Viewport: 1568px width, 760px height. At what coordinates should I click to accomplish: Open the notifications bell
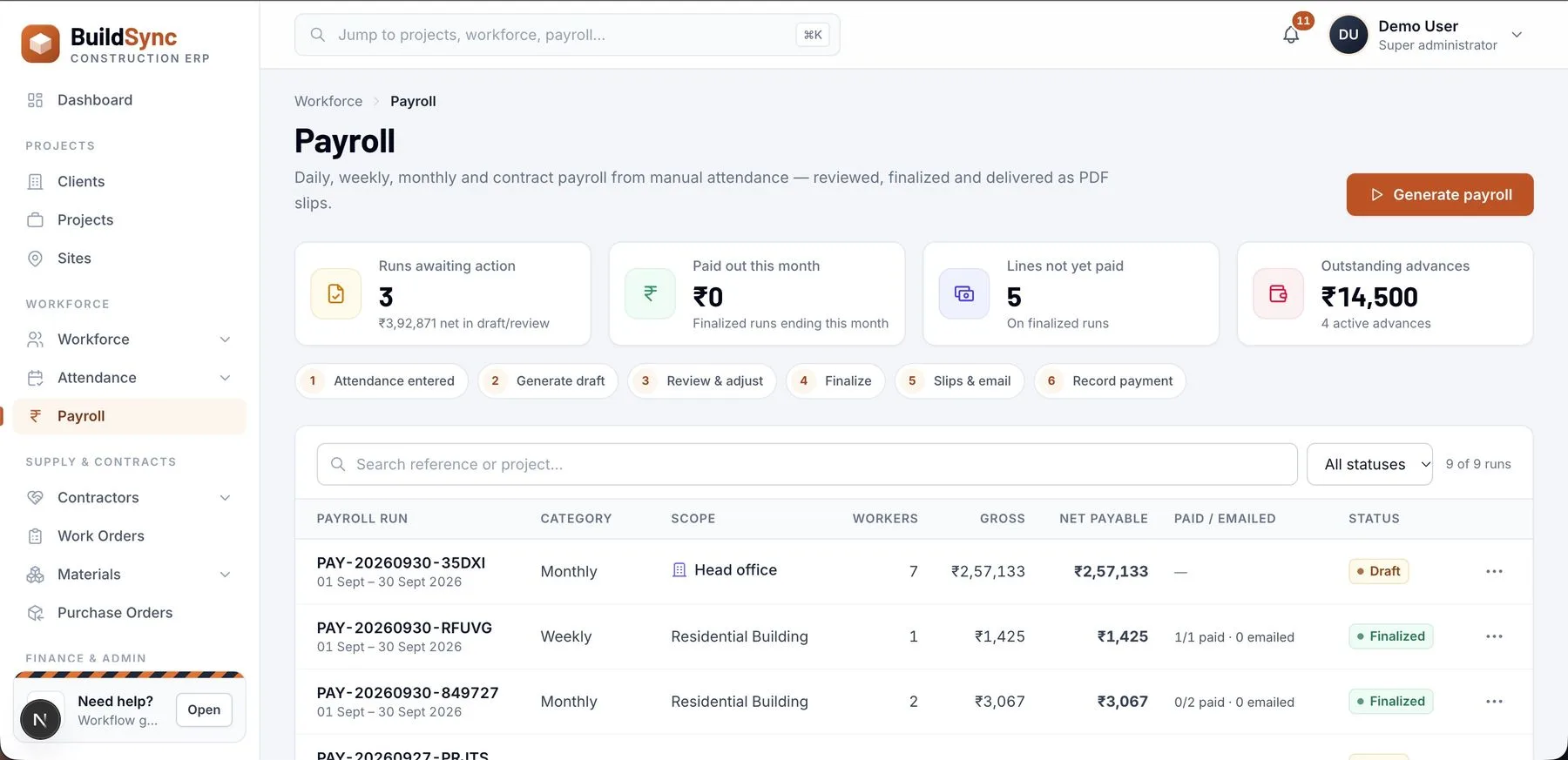1291,35
